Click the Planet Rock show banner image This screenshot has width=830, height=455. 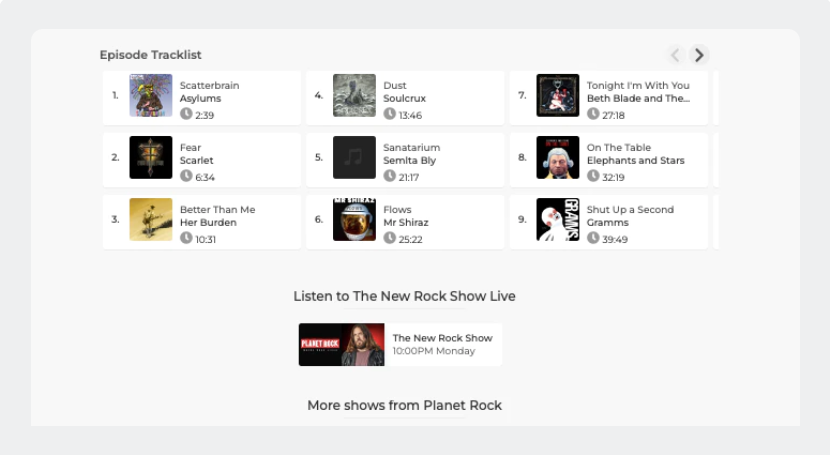(341, 345)
